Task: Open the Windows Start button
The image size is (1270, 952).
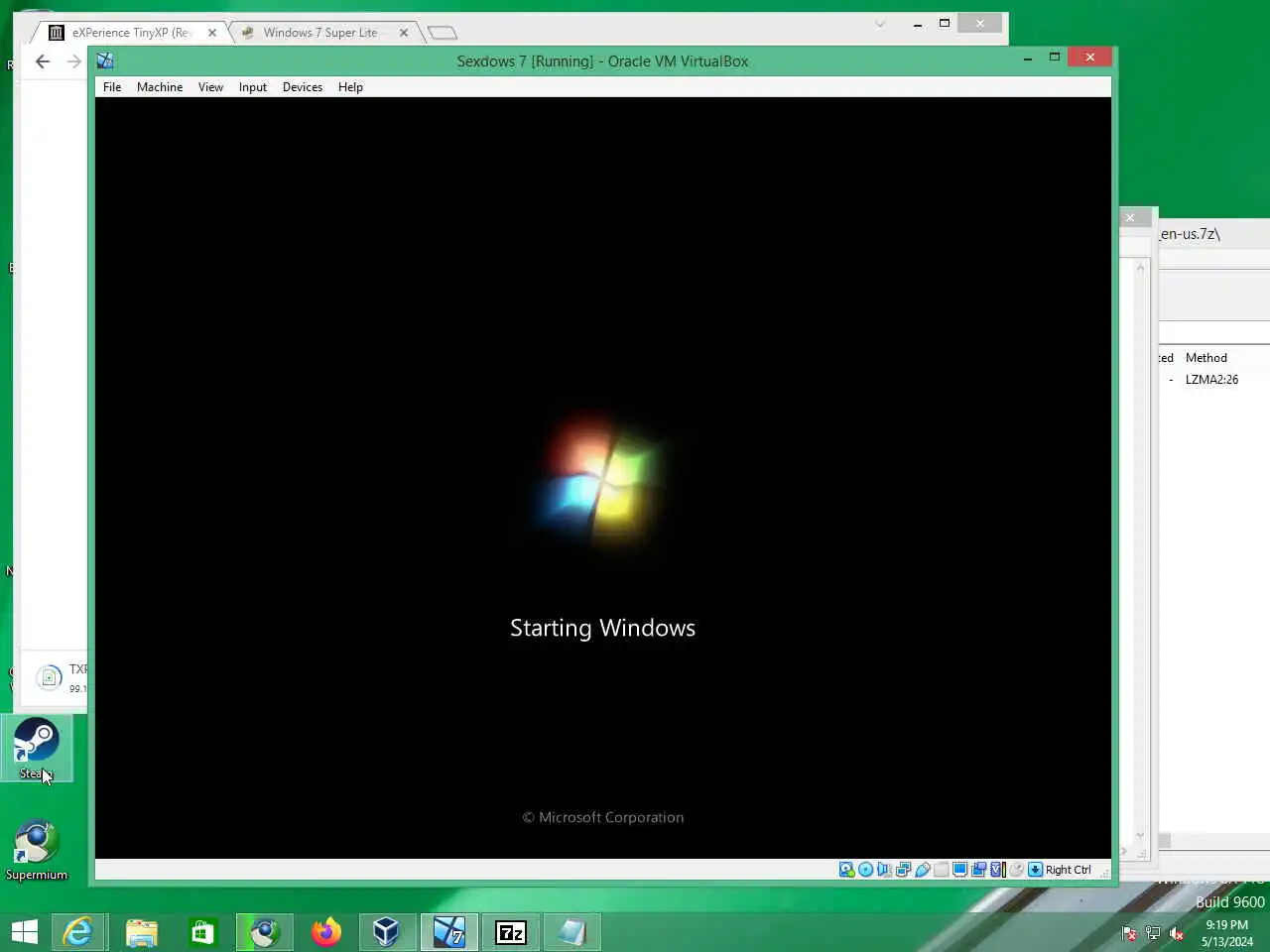Action: point(25,932)
